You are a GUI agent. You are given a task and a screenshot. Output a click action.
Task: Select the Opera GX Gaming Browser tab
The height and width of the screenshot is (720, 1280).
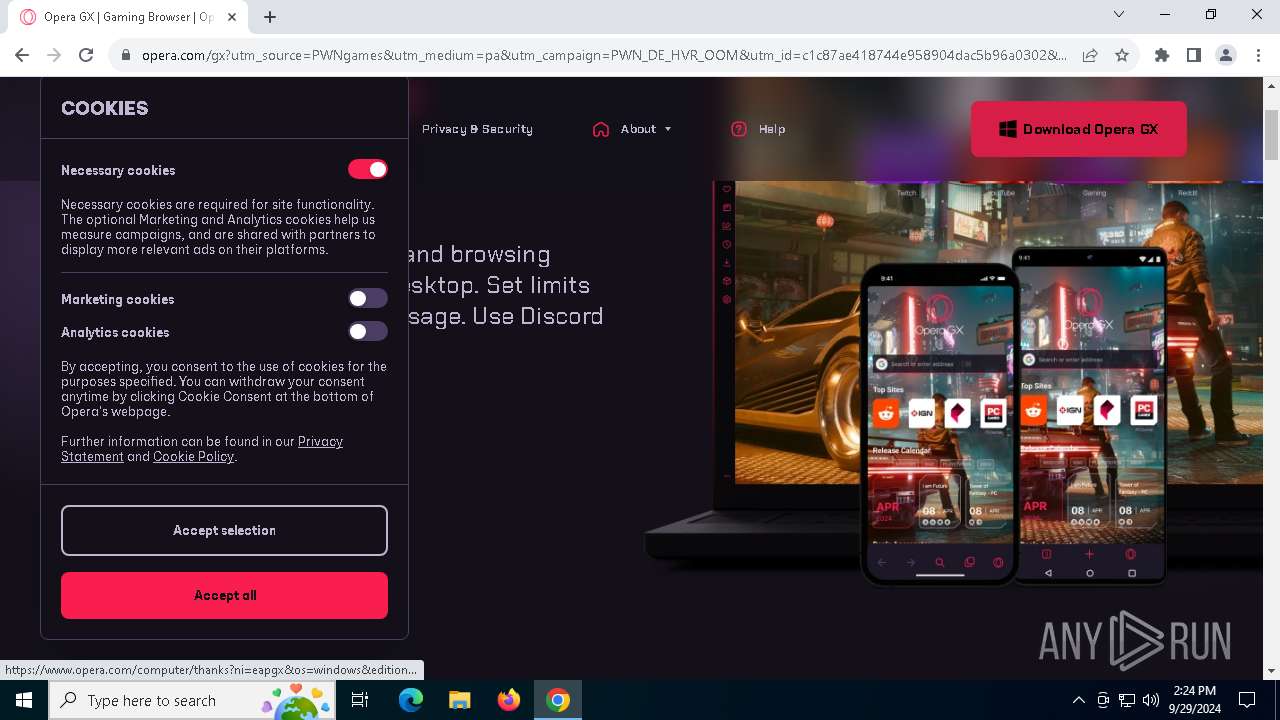pos(128,17)
